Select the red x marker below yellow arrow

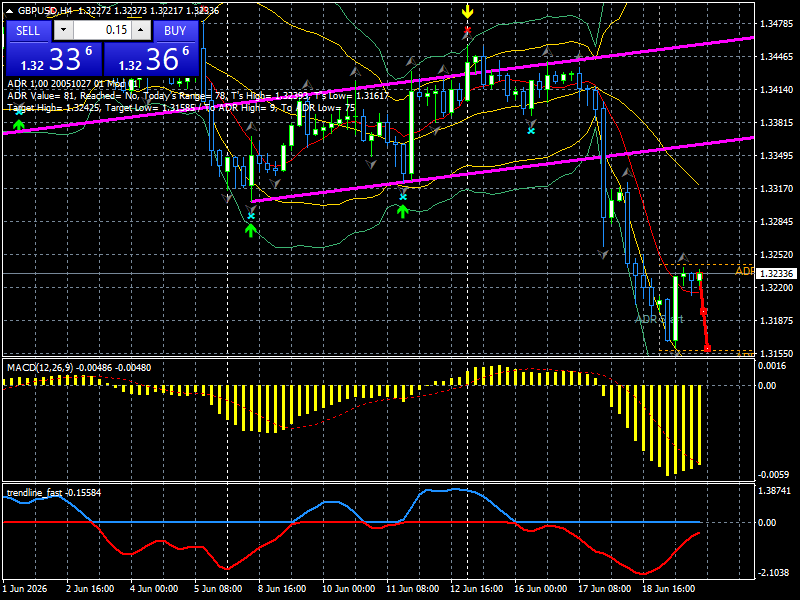(x=467, y=32)
